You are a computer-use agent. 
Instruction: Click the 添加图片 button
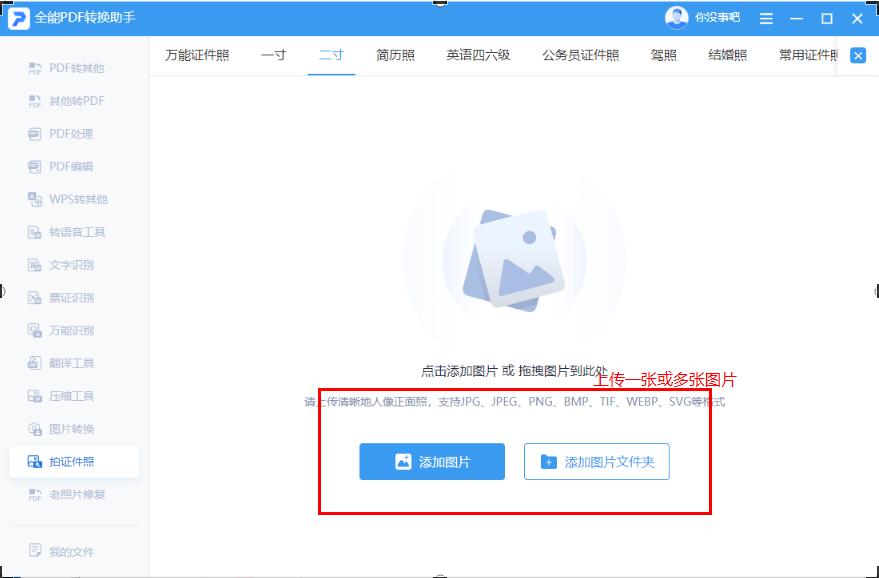pyautogui.click(x=431, y=461)
